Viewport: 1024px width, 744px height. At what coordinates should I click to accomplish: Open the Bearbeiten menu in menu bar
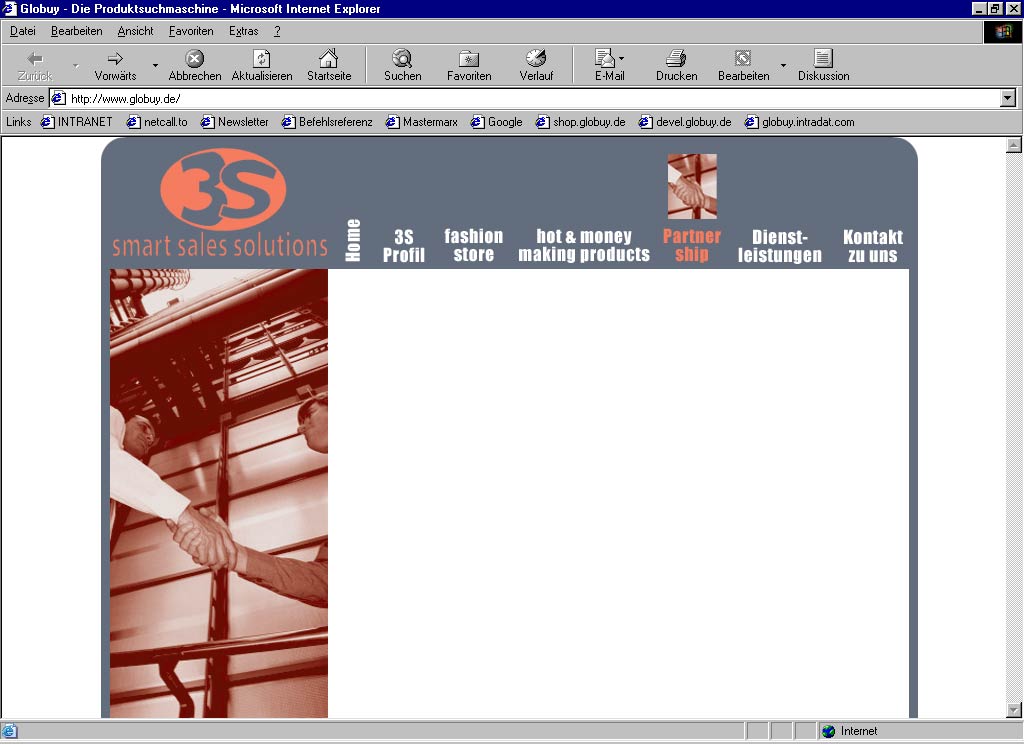tap(76, 31)
